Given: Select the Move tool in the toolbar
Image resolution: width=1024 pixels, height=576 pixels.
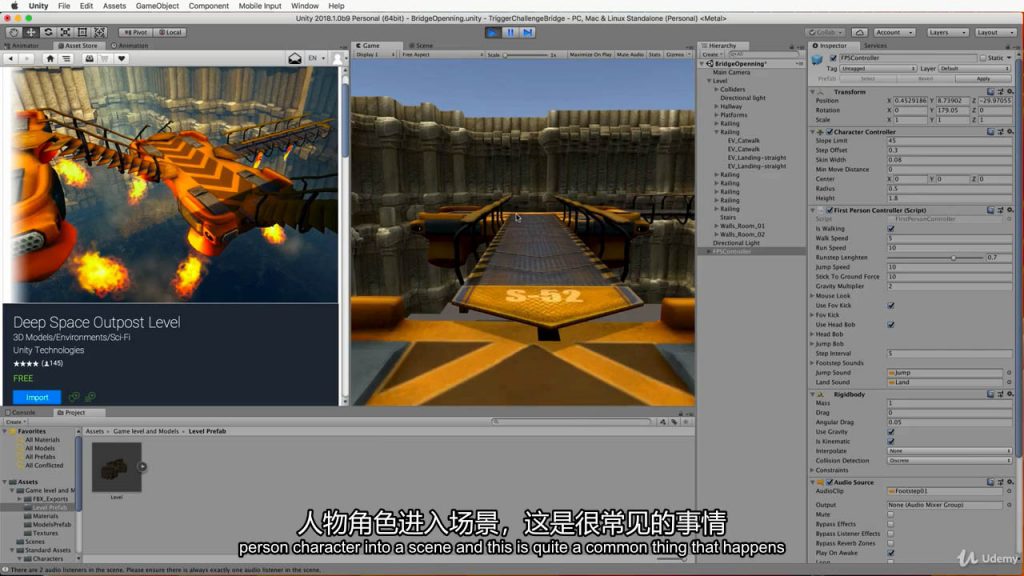Looking at the screenshot, I should [x=31, y=32].
